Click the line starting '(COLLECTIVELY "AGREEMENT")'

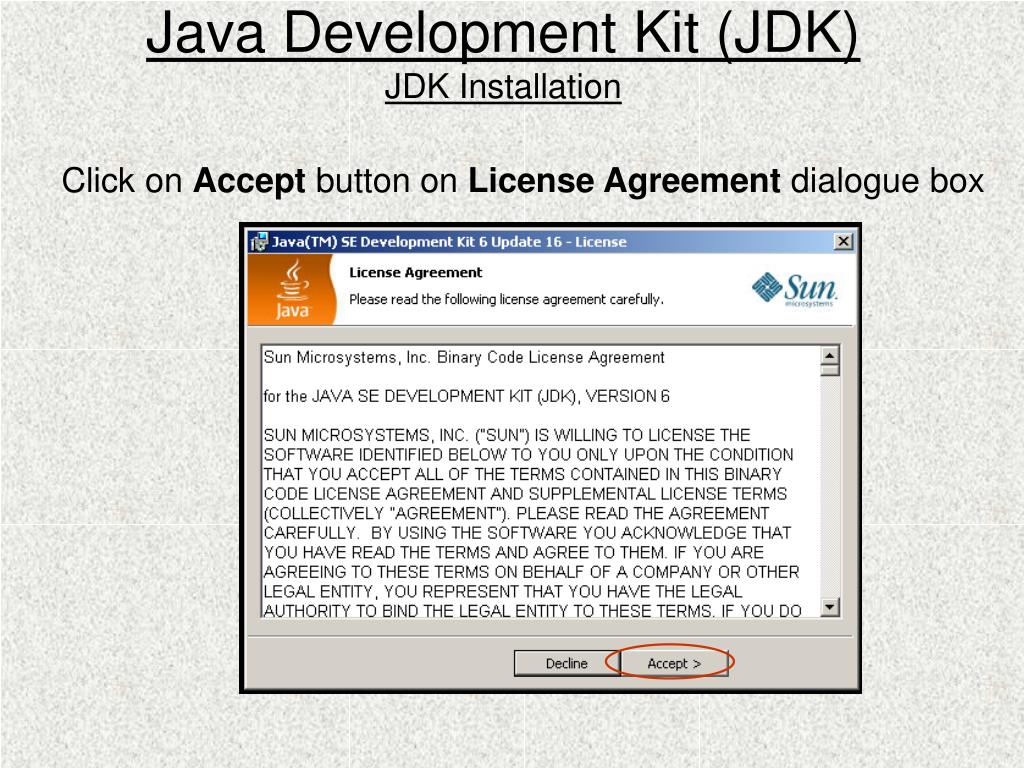pos(516,513)
